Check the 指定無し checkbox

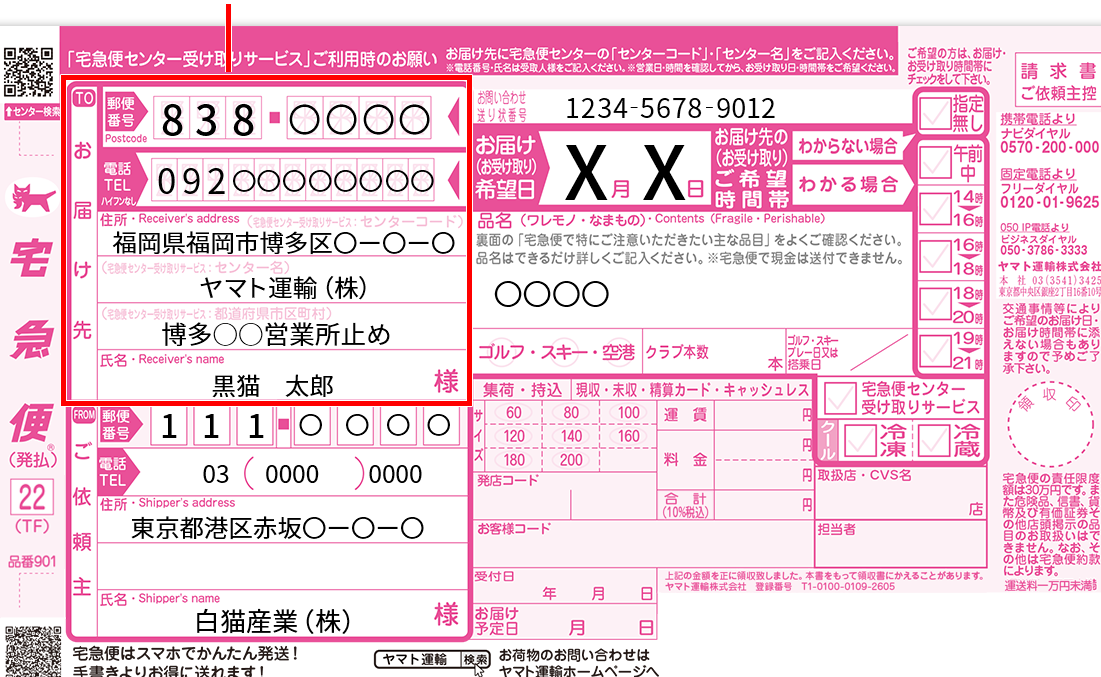(935, 114)
